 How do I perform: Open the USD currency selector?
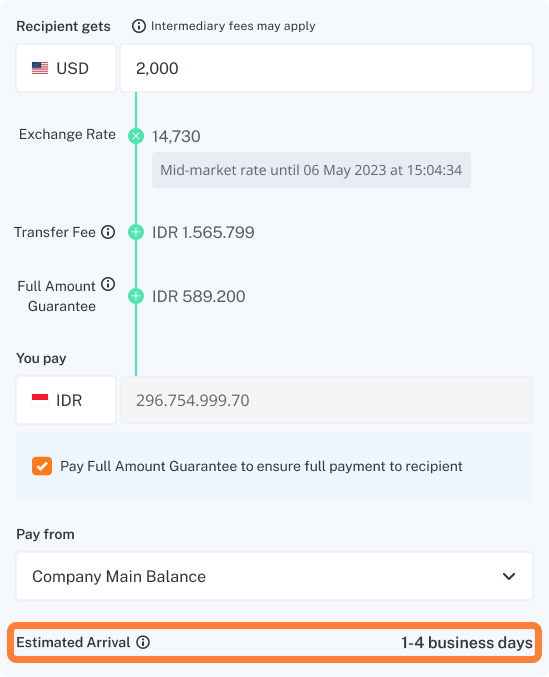66,68
